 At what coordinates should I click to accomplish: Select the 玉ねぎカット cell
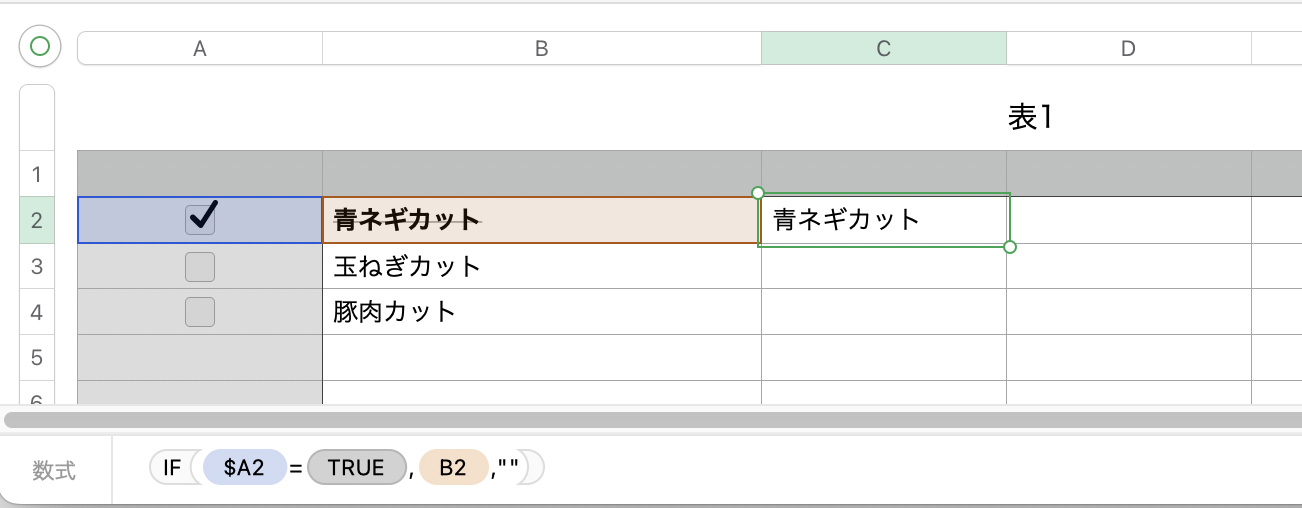[x=540, y=267]
